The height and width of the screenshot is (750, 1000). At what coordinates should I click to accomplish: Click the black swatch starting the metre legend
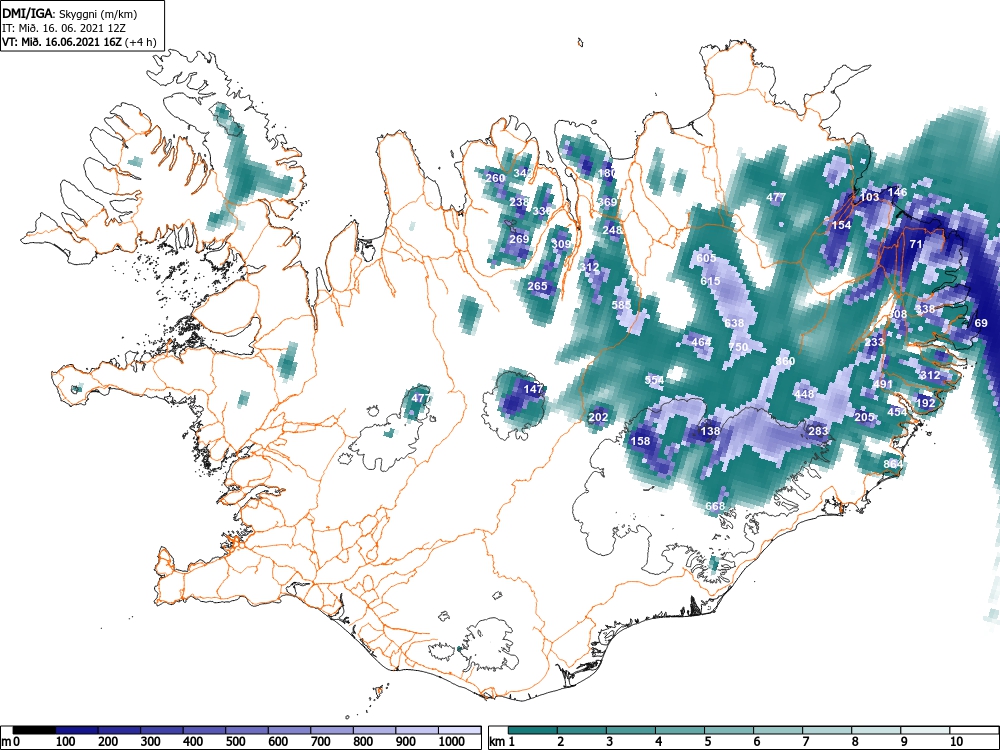coord(34,729)
